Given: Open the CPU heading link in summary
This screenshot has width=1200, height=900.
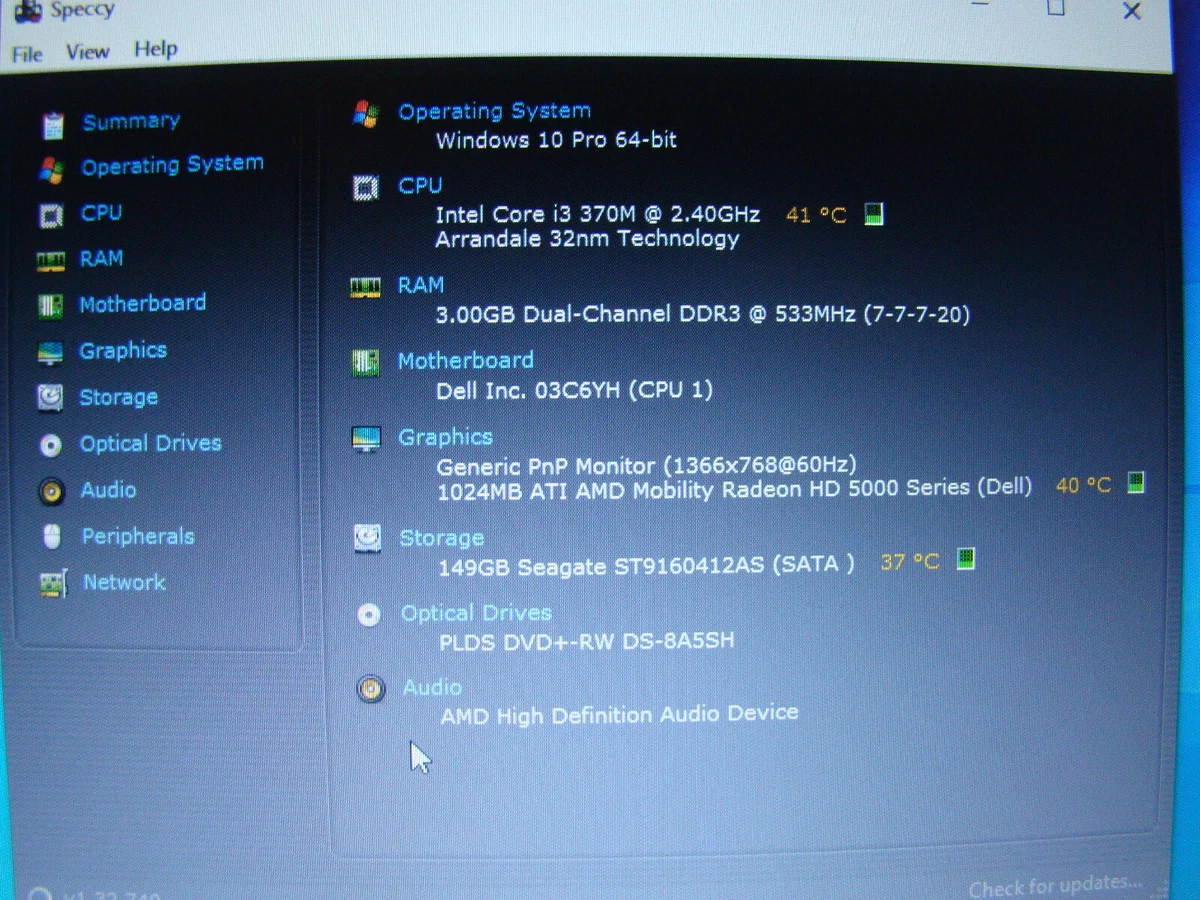Looking at the screenshot, I should [420, 186].
